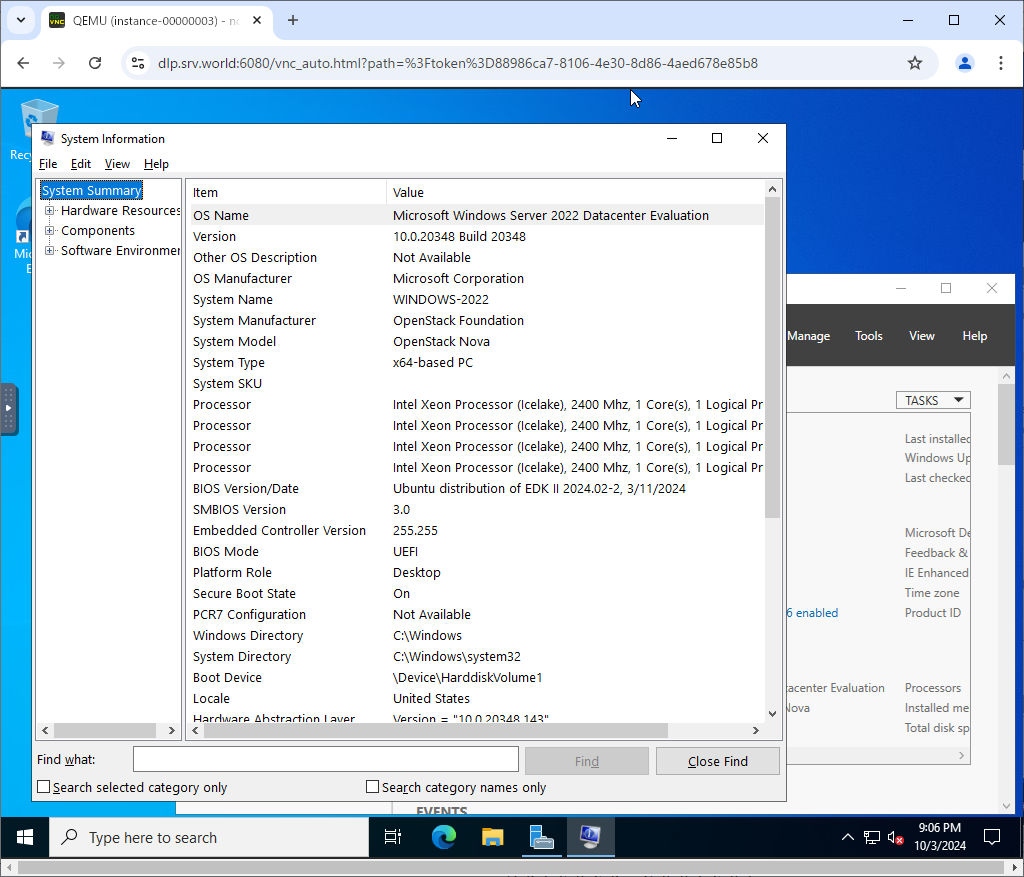Click the details pane horizontal scrollbar thumb
The height and width of the screenshot is (877, 1024).
pos(436,731)
